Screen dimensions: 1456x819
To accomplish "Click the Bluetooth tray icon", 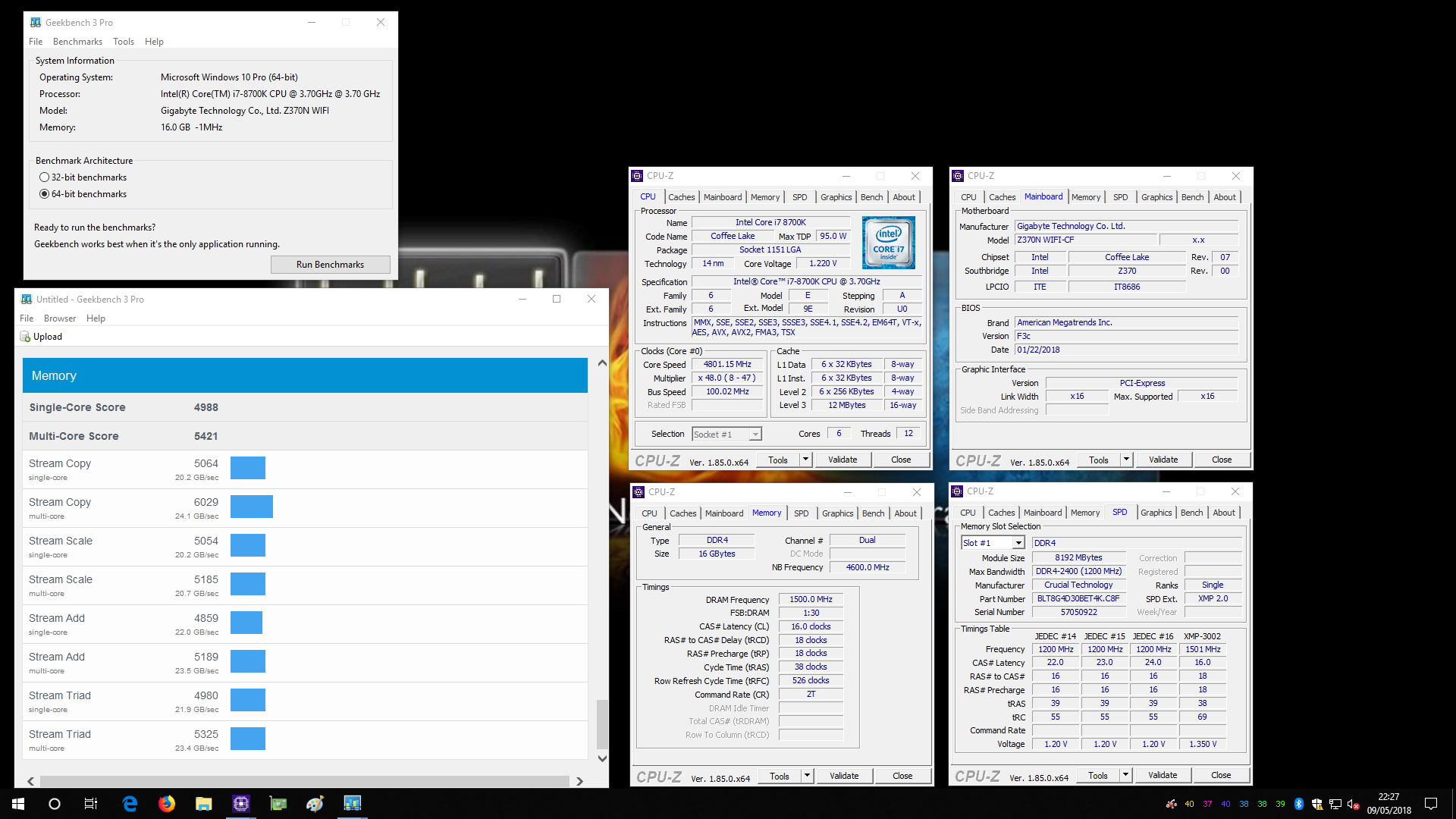I will 1298,804.
